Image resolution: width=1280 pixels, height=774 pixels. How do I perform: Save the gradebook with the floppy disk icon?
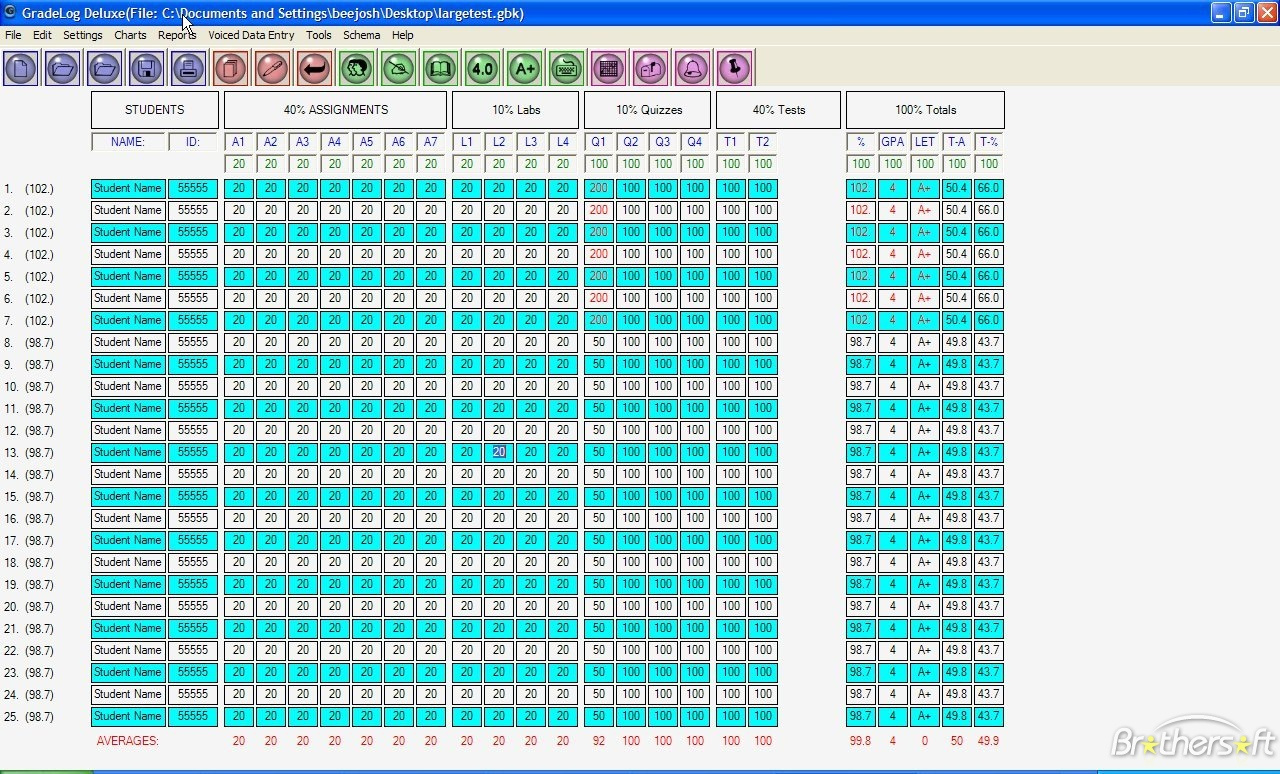click(145, 68)
